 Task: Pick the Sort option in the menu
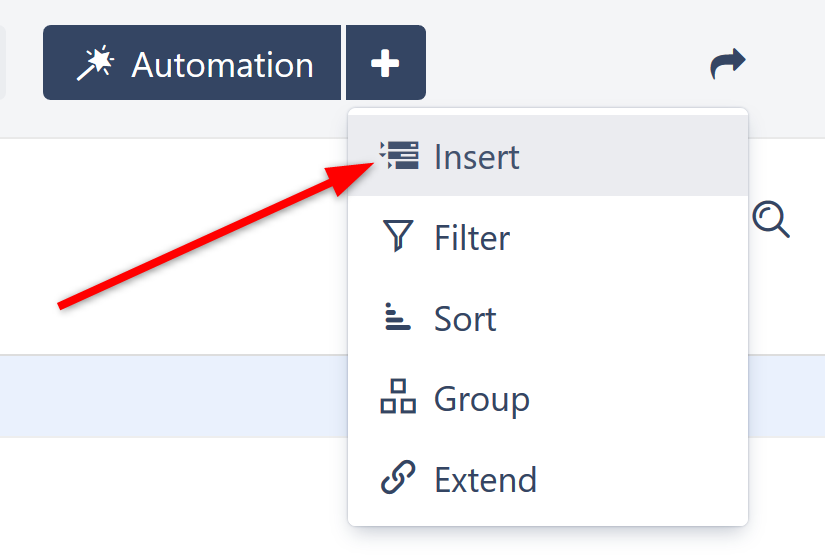click(x=465, y=319)
